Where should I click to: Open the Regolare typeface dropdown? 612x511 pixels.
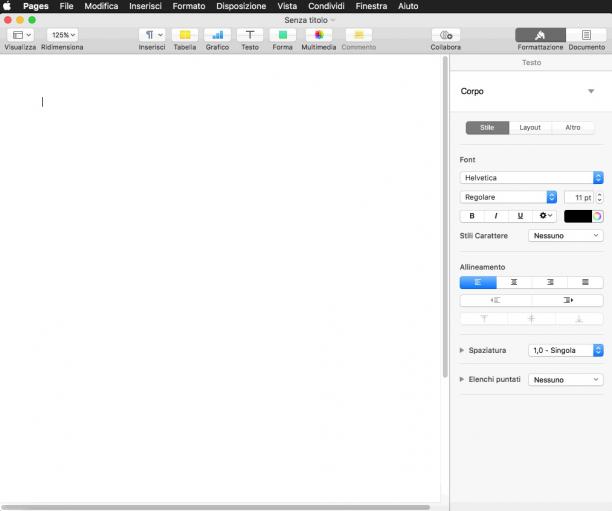pos(508,197)
